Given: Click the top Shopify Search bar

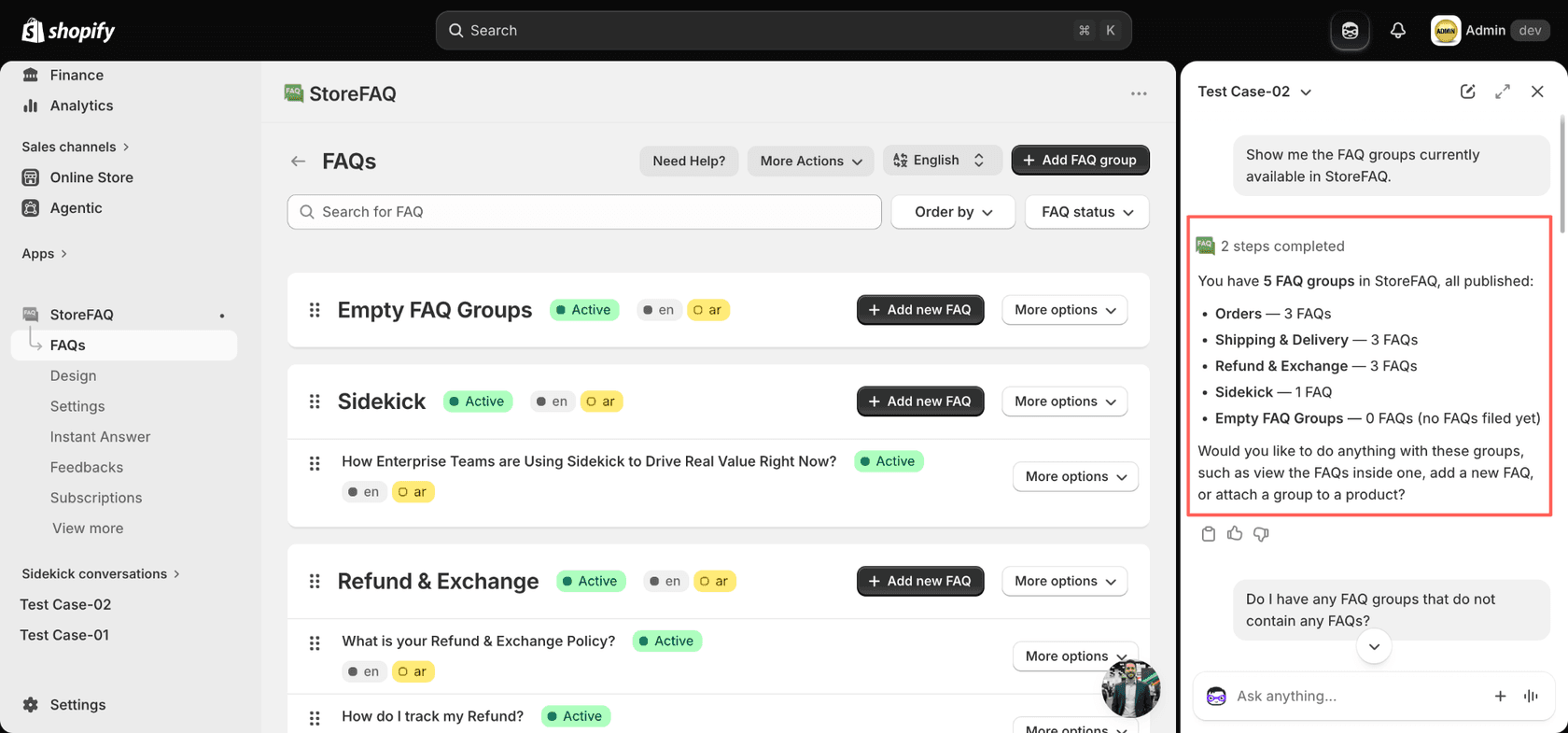Looking at the screenshot, I should click(783, 31).
